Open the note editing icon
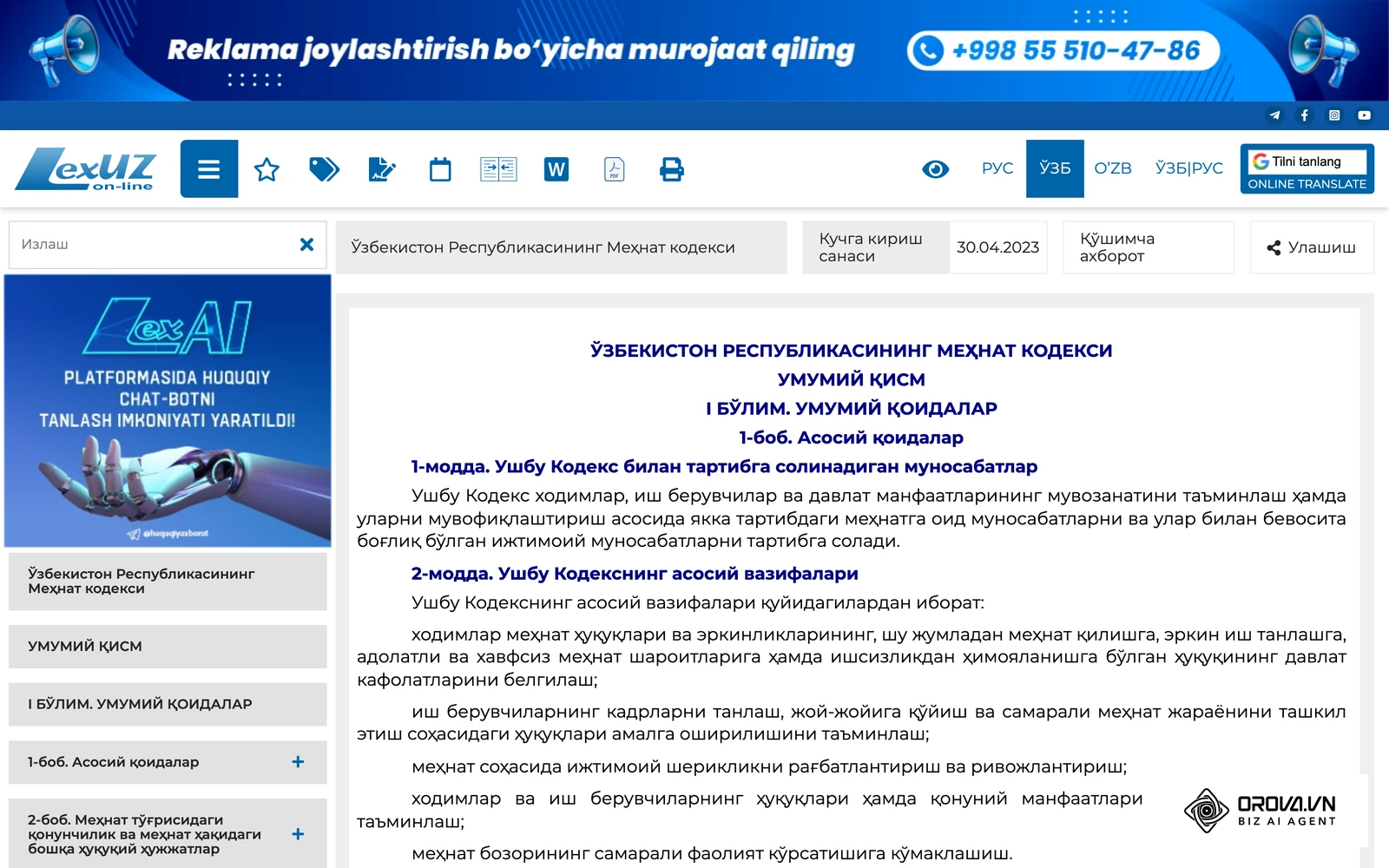The image size is (1389, 868). pos(382,169)
